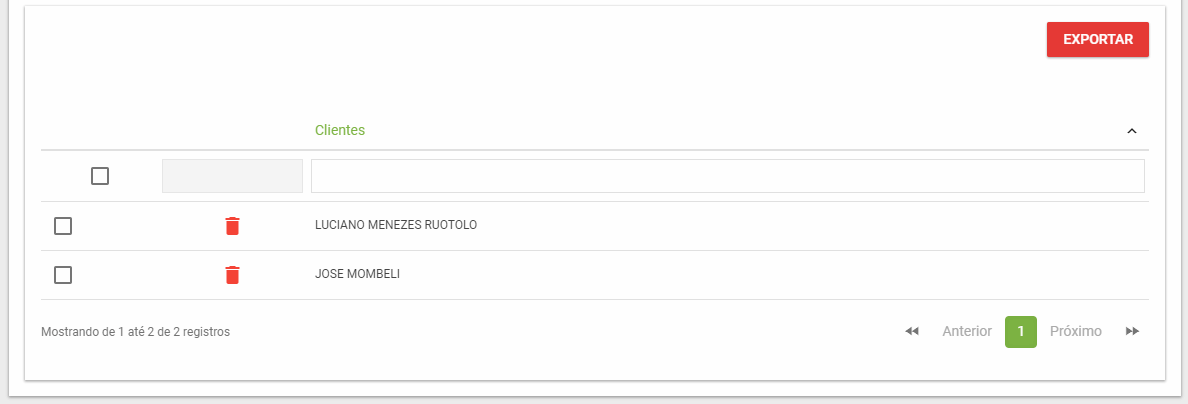Click the grayed-out filter field
The width and height of the screenshot is (1188, 404).
[x=233, y=176]
